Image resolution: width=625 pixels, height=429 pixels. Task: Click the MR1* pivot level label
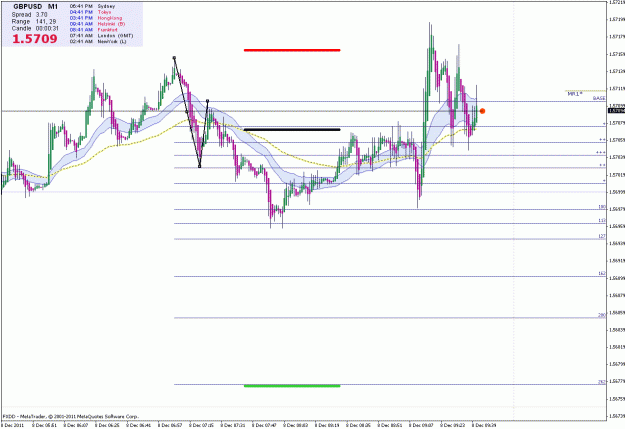575,94
